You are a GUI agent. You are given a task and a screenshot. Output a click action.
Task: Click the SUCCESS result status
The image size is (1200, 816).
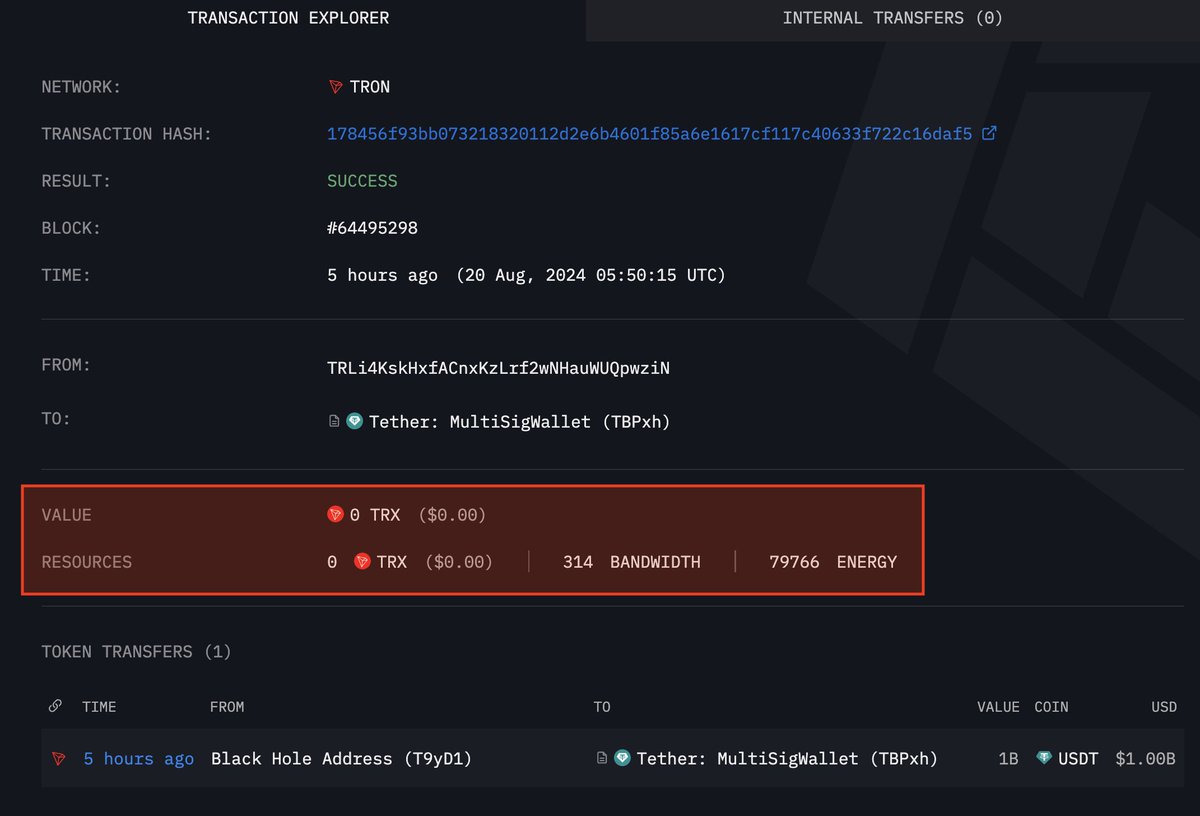tap(362, 181)
